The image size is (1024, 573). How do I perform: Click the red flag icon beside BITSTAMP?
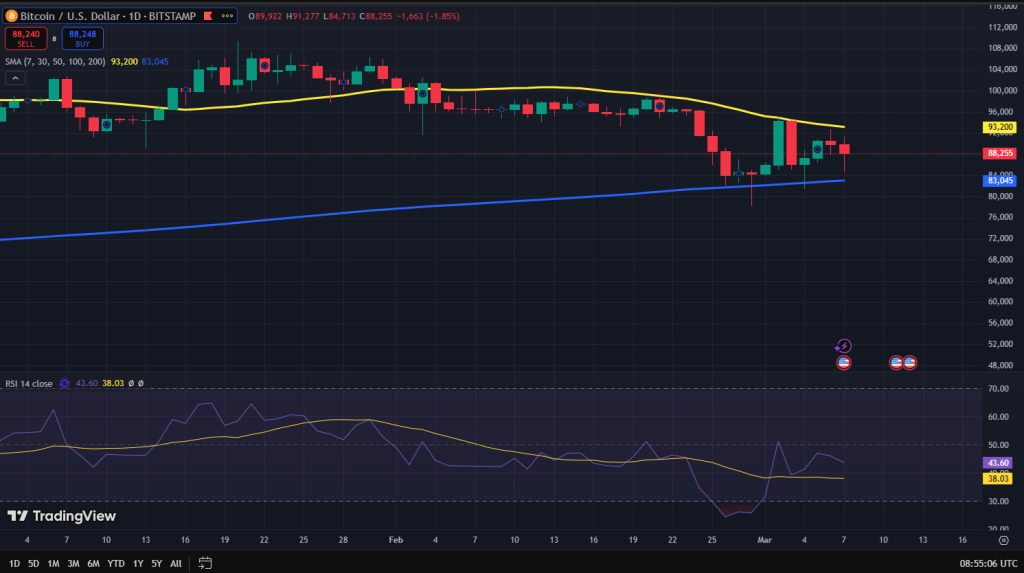click(x=208, y=16)
